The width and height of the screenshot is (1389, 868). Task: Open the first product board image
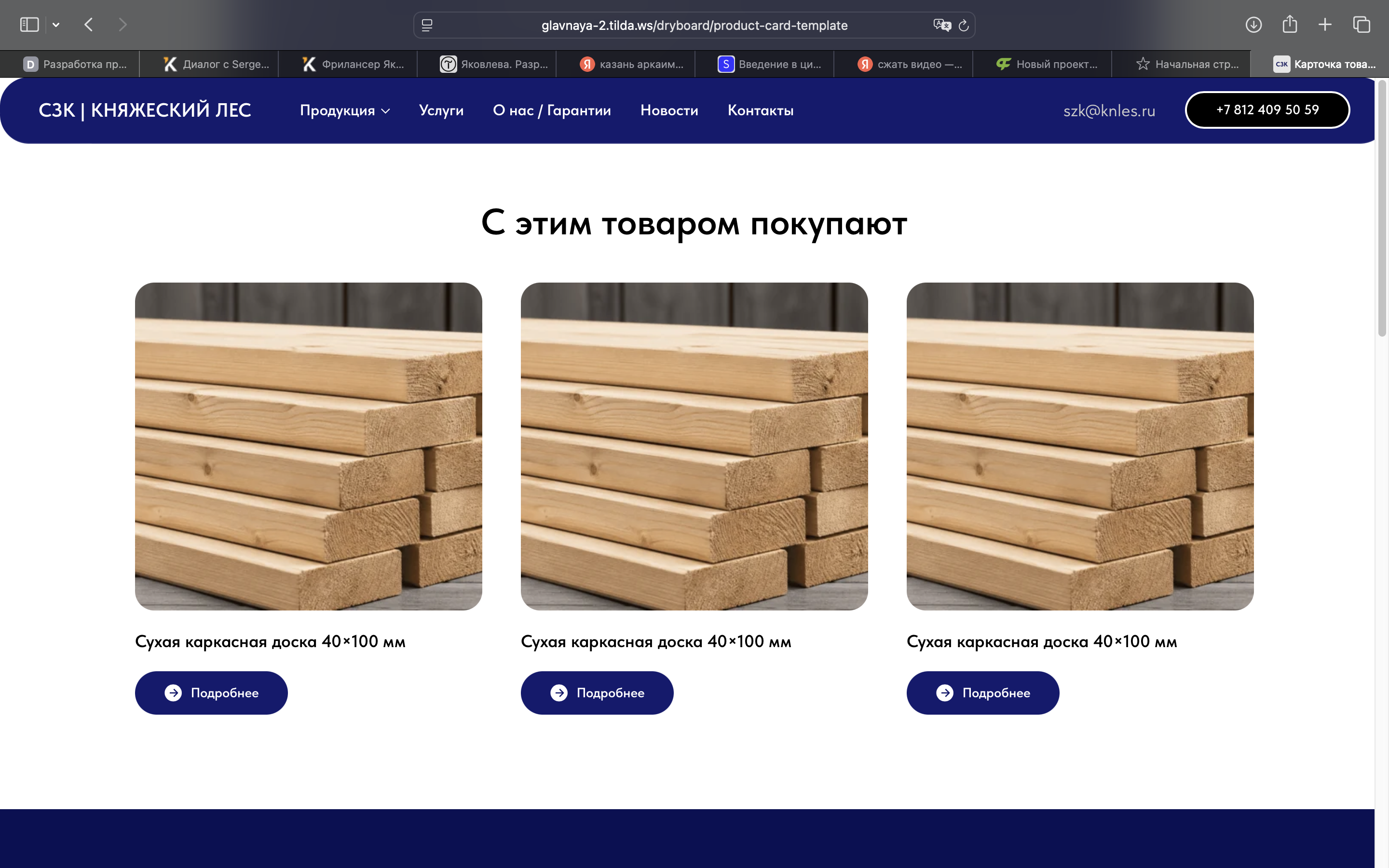pos(308,446)
